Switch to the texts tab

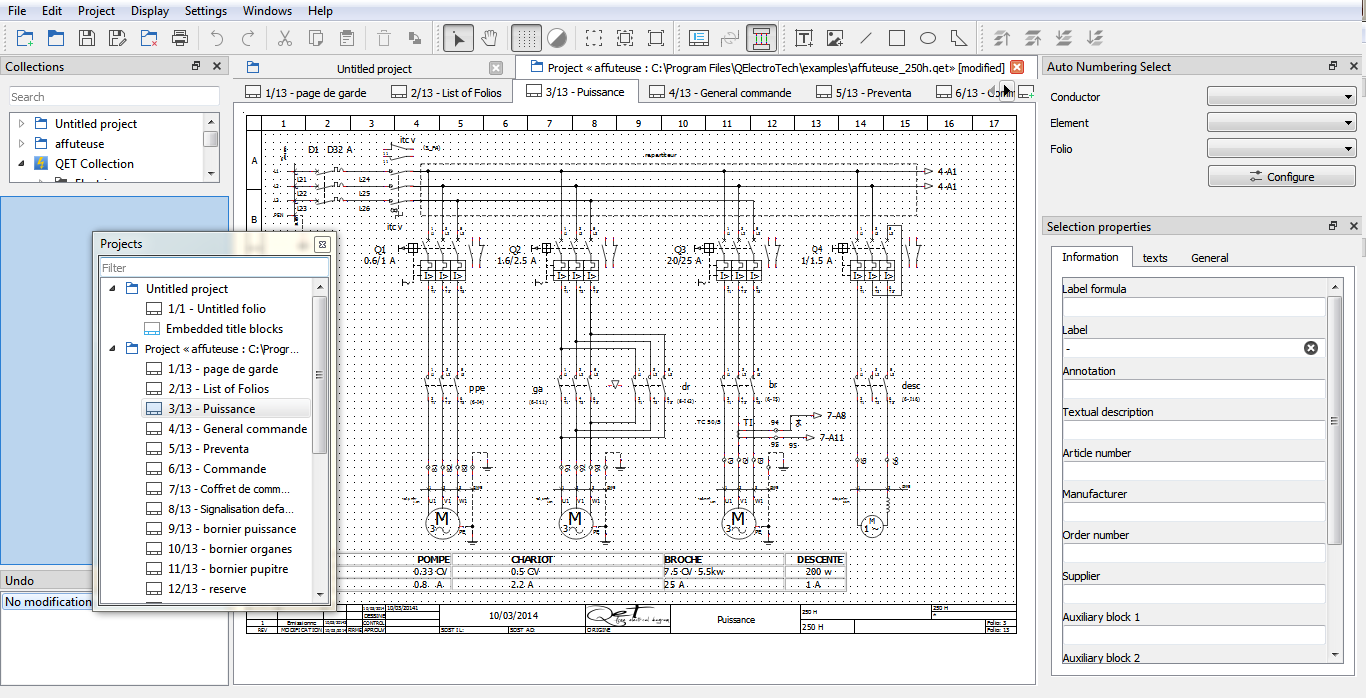pyautogui.click(x=1155, y=257)
